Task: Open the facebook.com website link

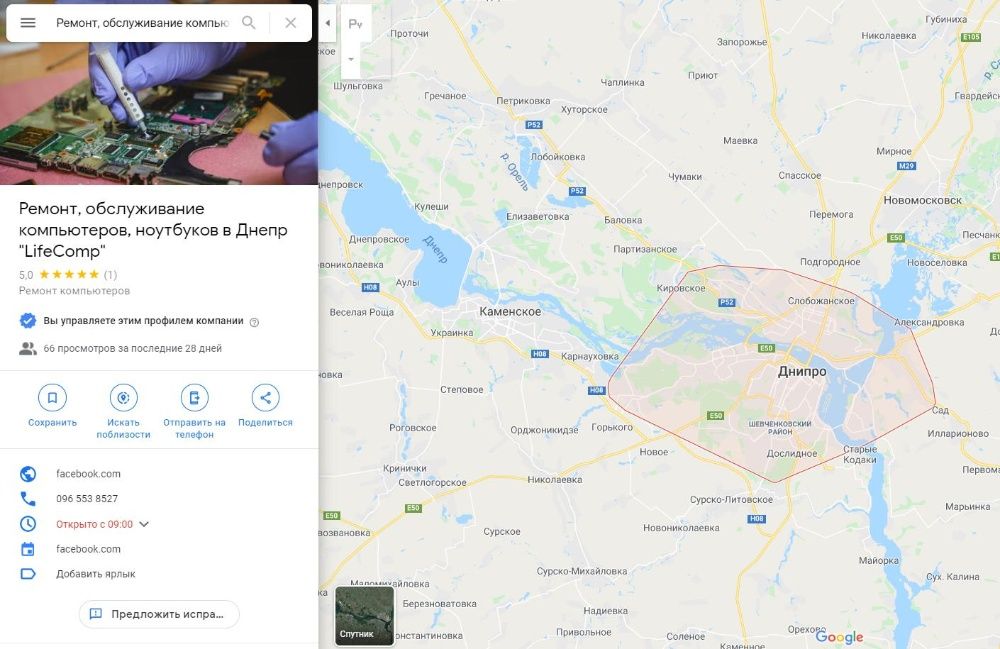Action: (88, 474)
